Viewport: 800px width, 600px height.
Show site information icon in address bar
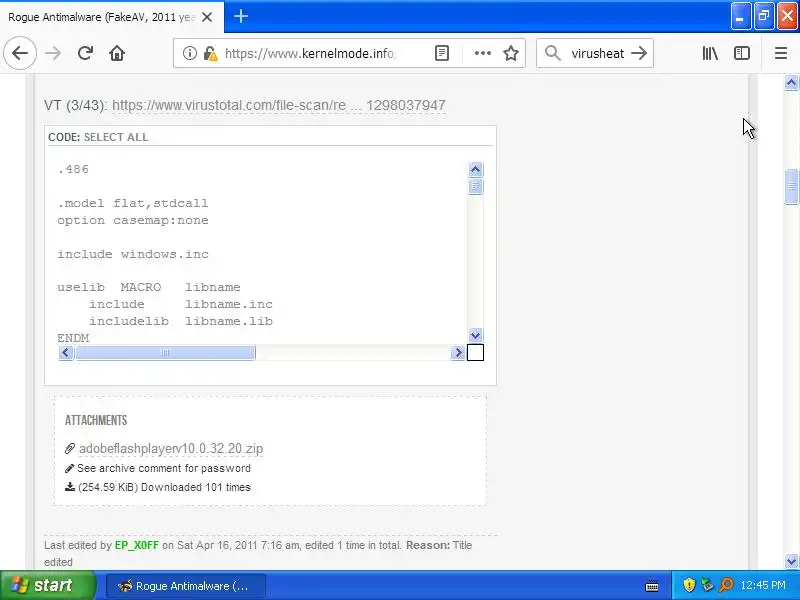189,53
